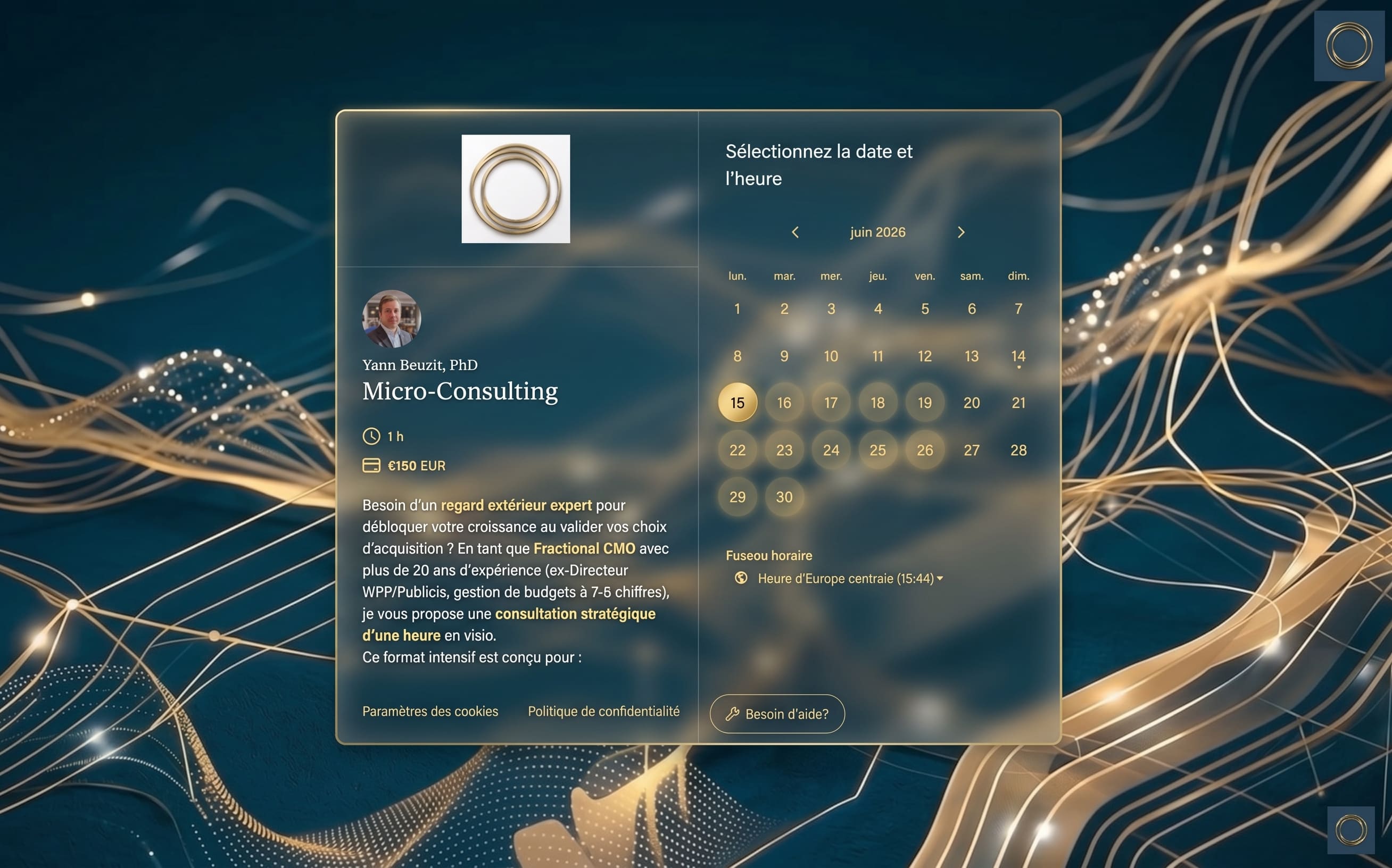
Task: Pick June 22 on the calendar
Action: [x=738, y=450]
